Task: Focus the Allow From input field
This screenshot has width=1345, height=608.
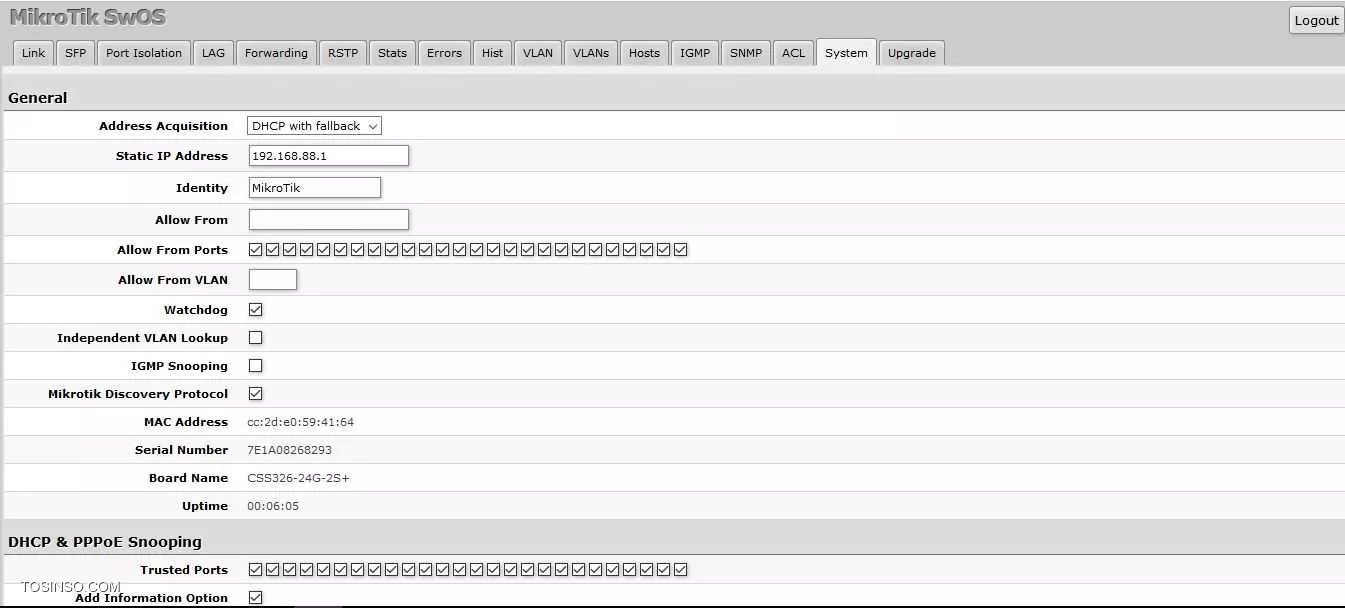Action: pos(328,220)
